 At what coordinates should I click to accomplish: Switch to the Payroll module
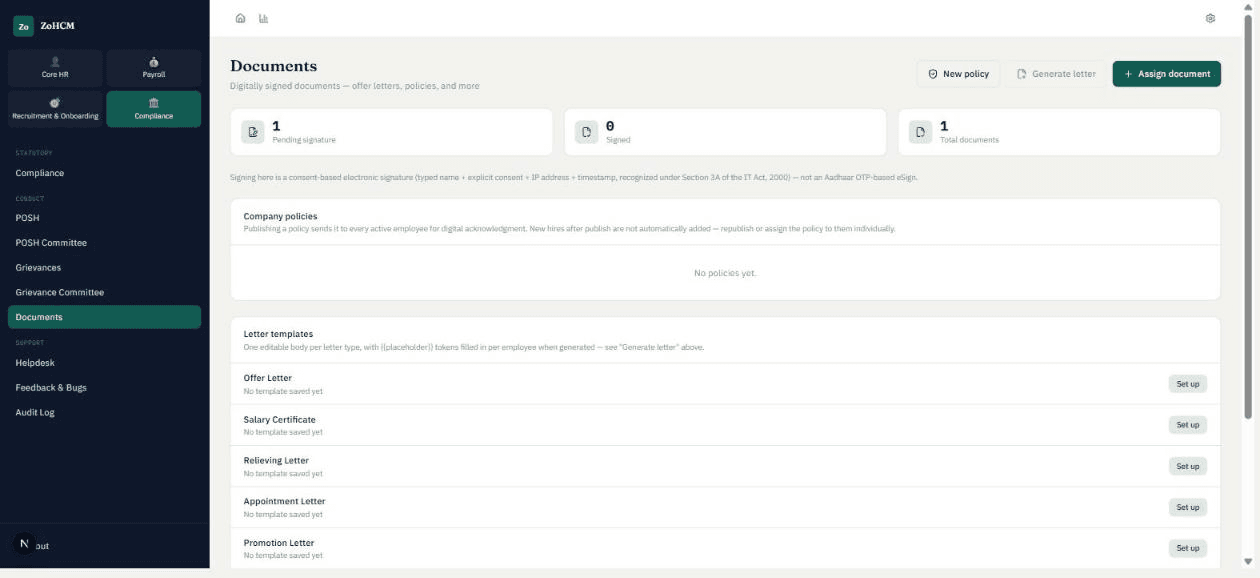[x=153, y=67]
